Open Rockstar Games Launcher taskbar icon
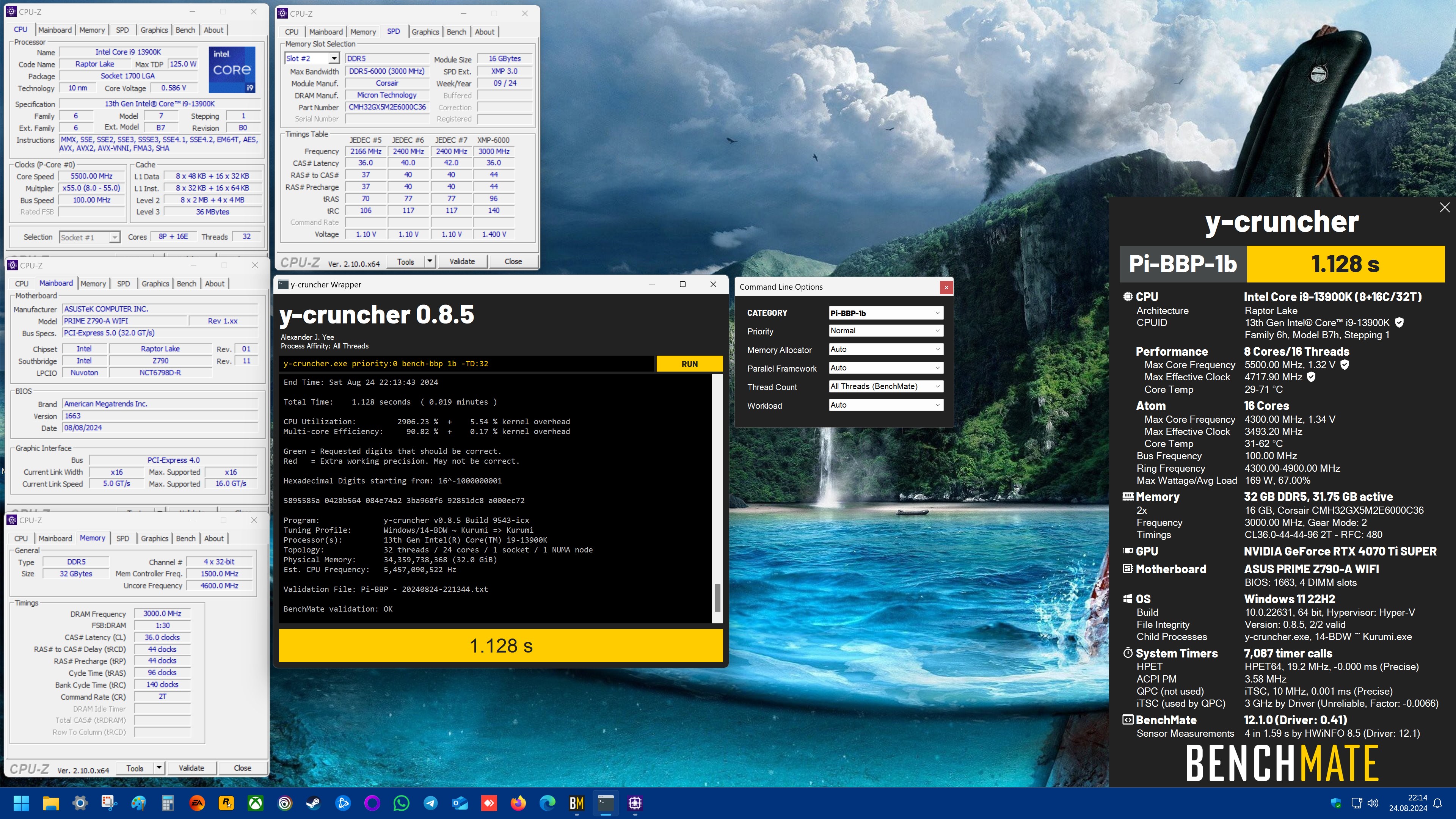The image size is (1456, 819). point(227,803)
